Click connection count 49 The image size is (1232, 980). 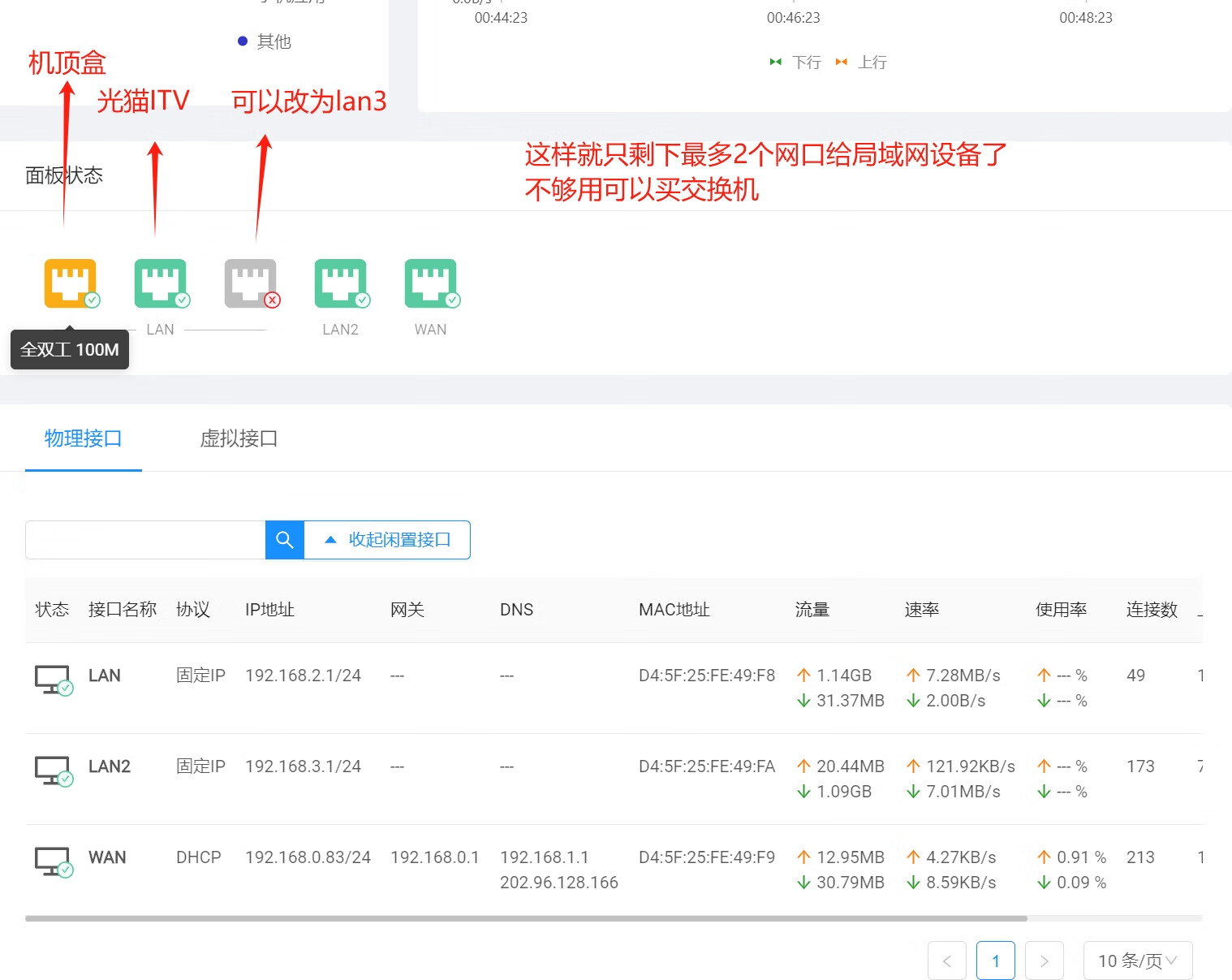point(1136,676)
